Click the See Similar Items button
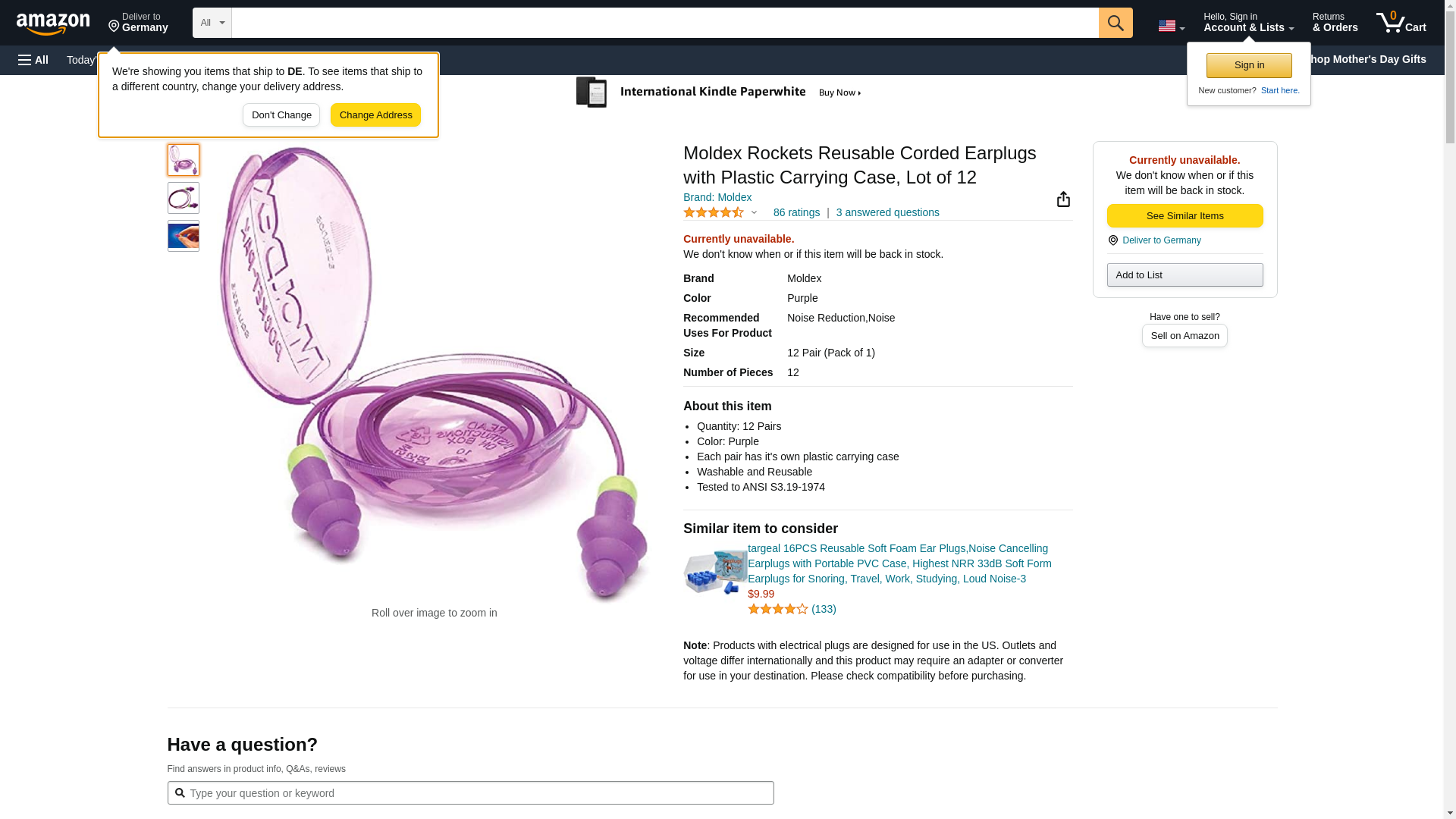This screenshot has height=819, width=1456. (x=1185, y=216)
